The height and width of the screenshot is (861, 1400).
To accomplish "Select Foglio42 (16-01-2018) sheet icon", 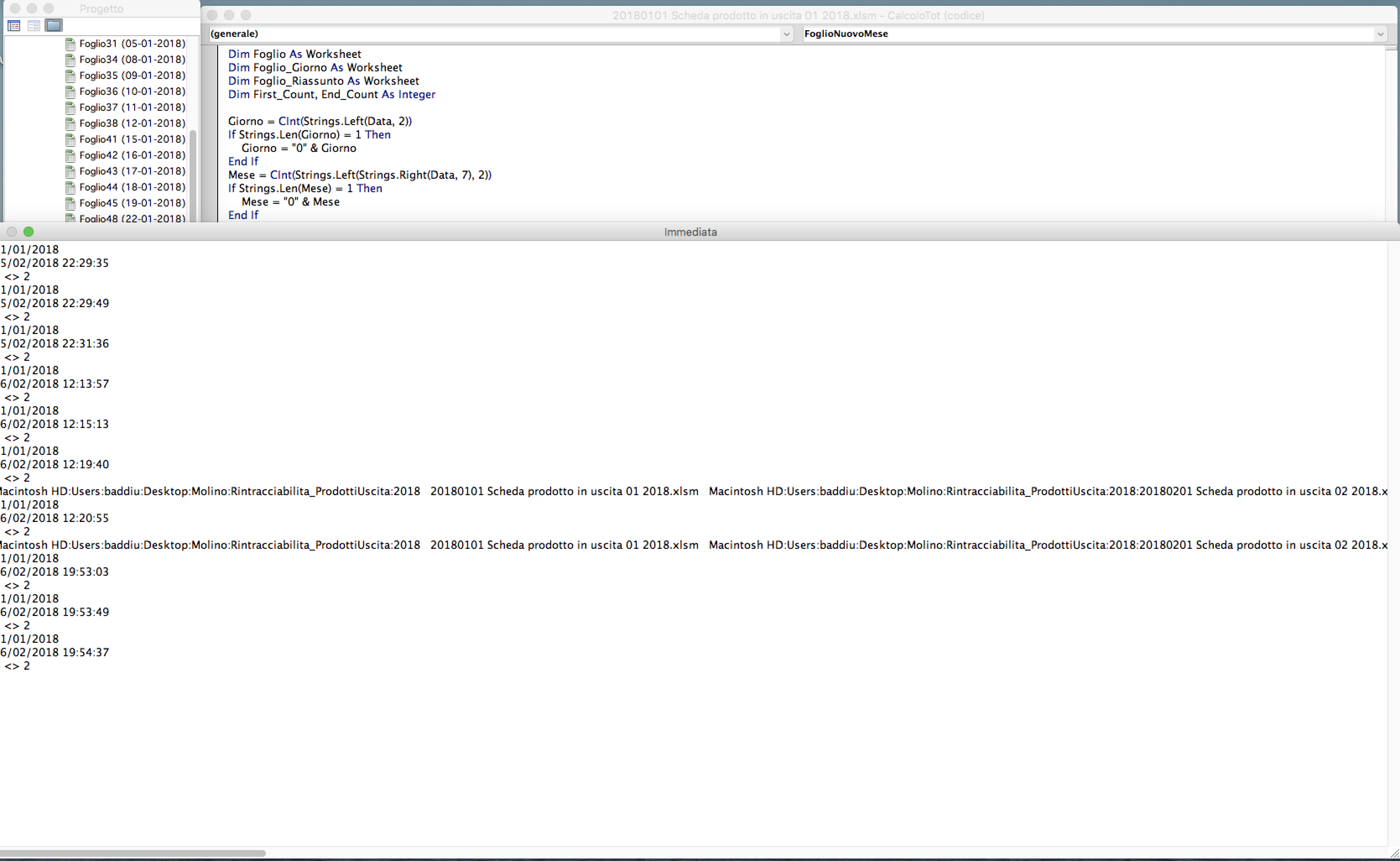I will 70,155.
